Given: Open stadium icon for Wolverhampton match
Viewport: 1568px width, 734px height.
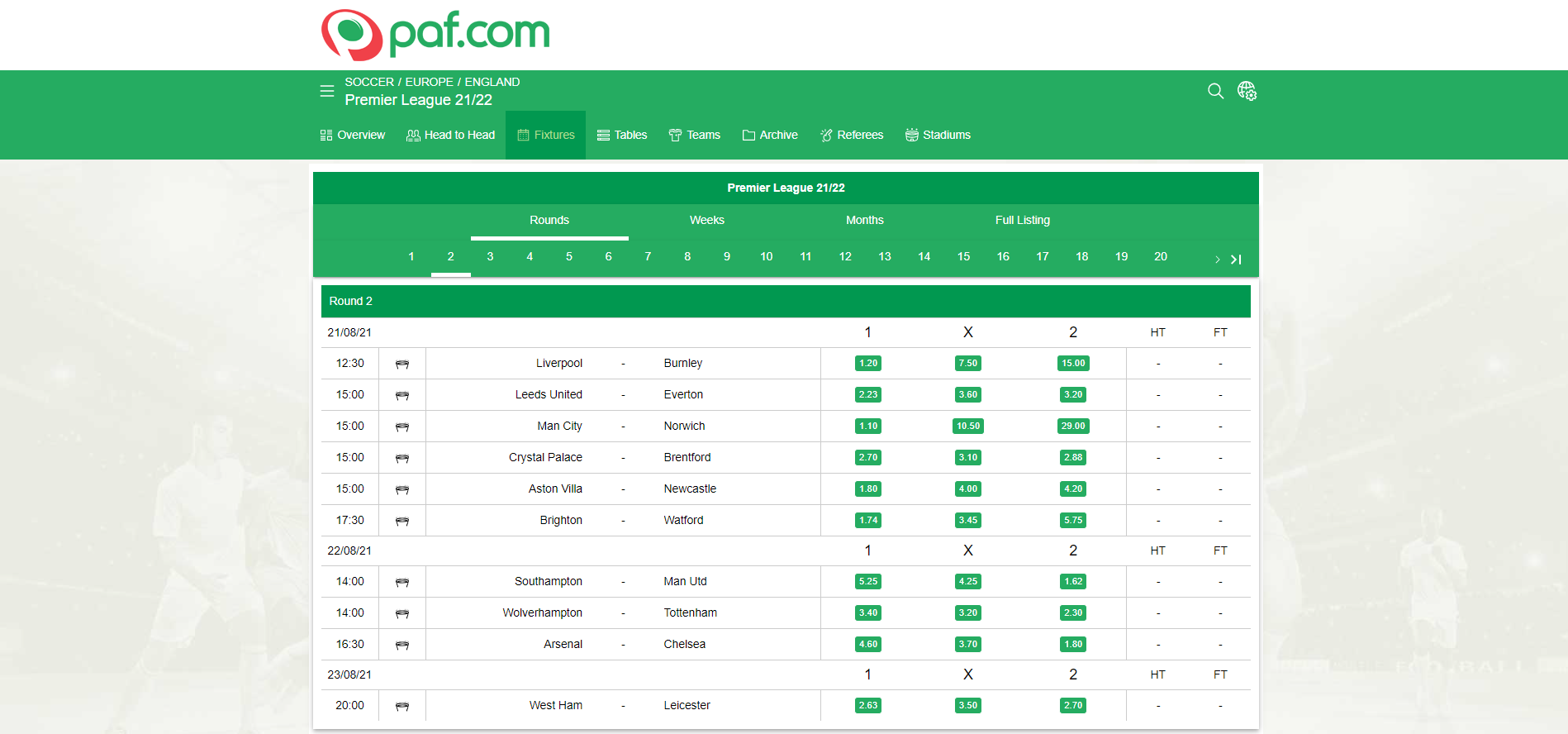Looking at the screenshot, I should (x=402, y=613).
